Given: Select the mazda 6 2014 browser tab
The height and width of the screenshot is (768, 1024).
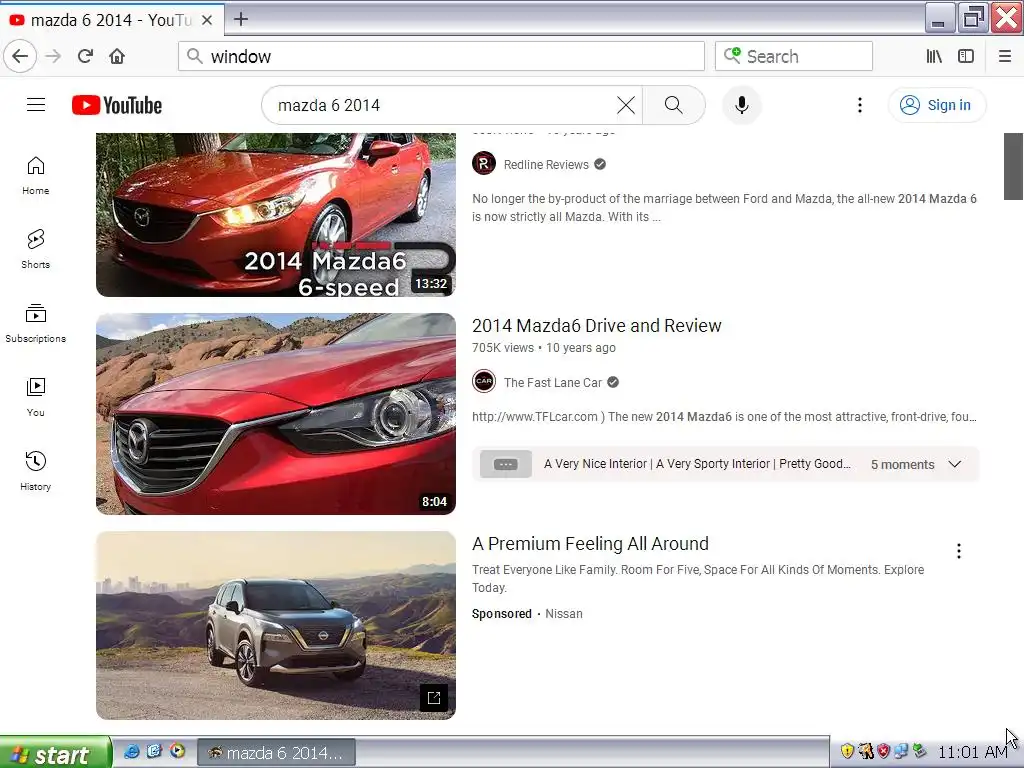Looking at the screenshot, I should click(x=111, y=20).
